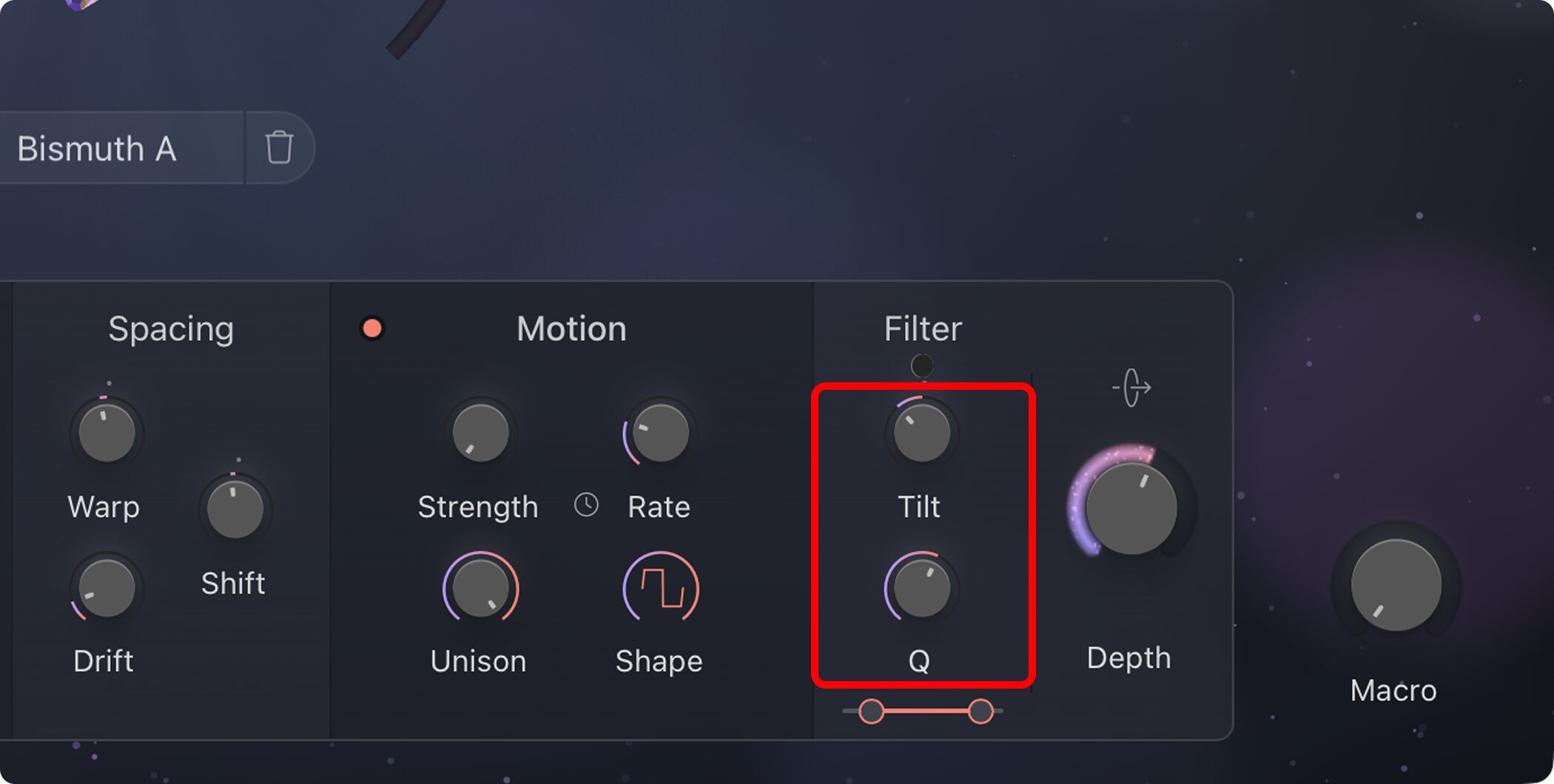Click the Warp knob
Image resolution: width=1554 pixels, height=784 pixels.
pos(107,433)
